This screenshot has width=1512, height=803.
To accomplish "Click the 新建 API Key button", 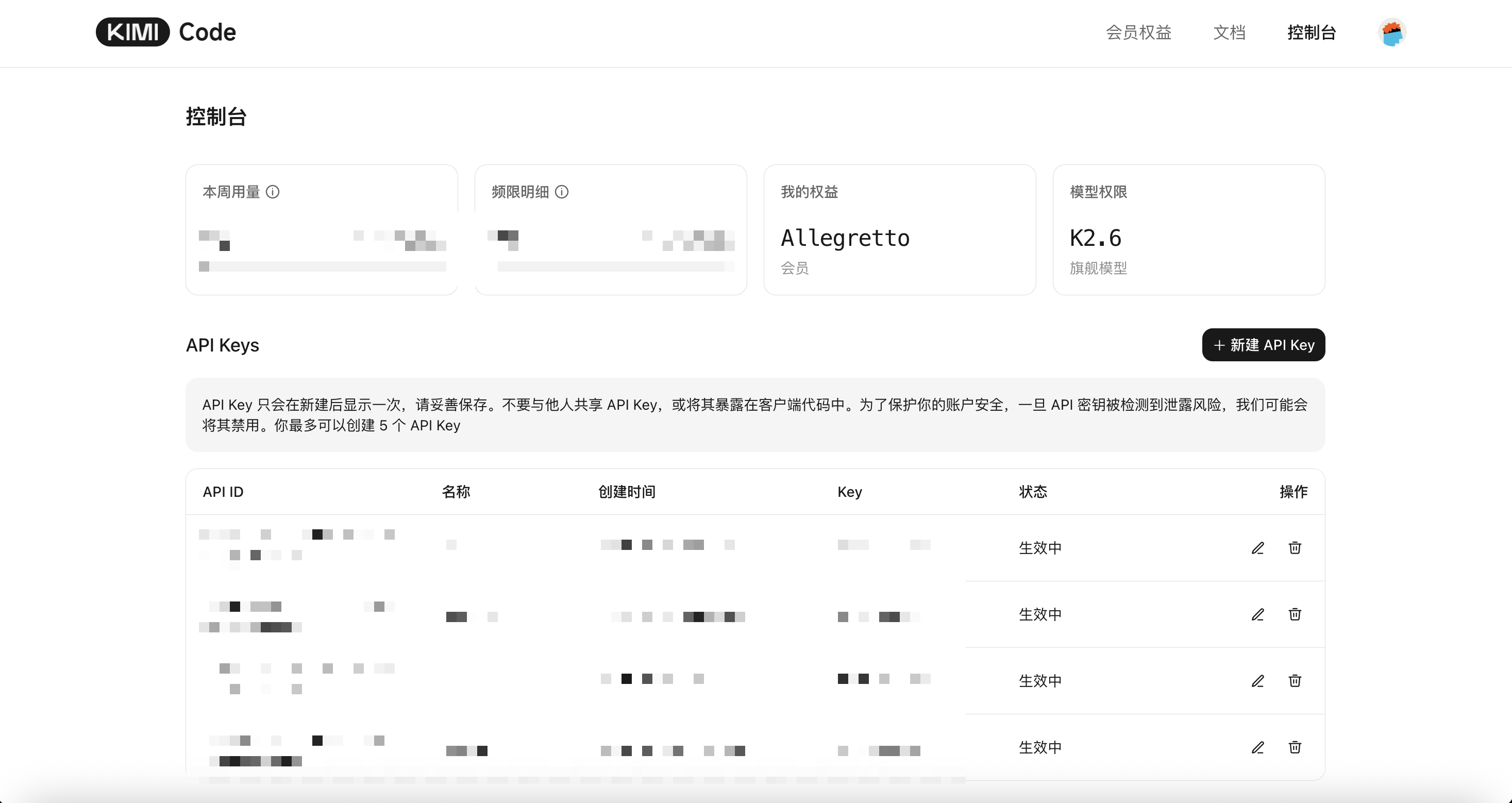I will [1263, 345].
